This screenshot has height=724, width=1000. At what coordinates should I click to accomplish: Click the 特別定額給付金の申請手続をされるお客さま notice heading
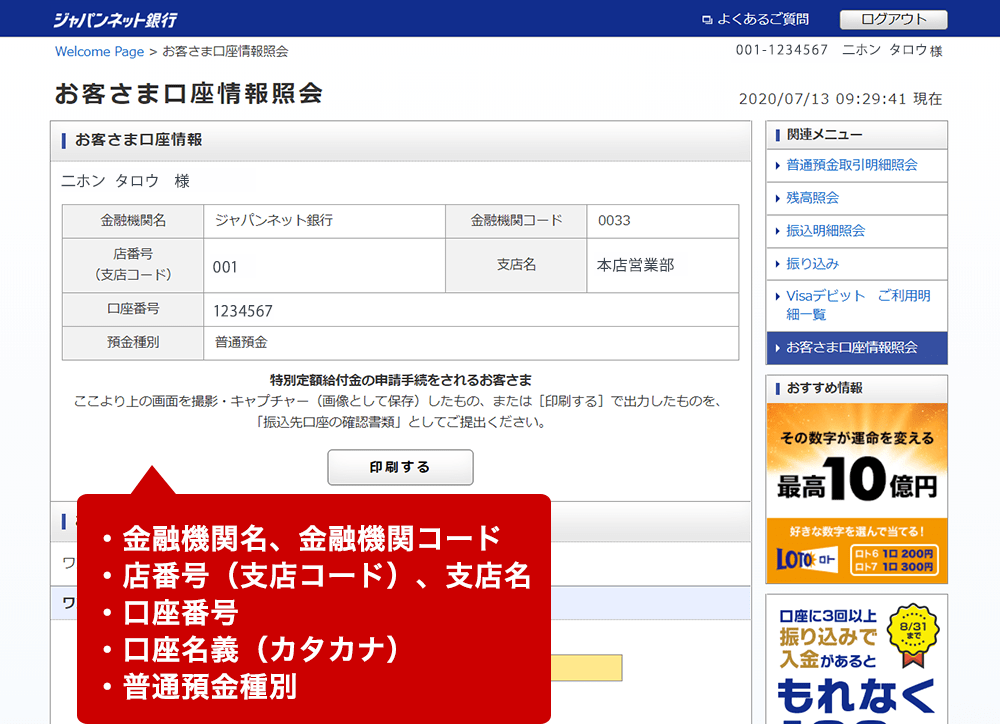(401, 380)
